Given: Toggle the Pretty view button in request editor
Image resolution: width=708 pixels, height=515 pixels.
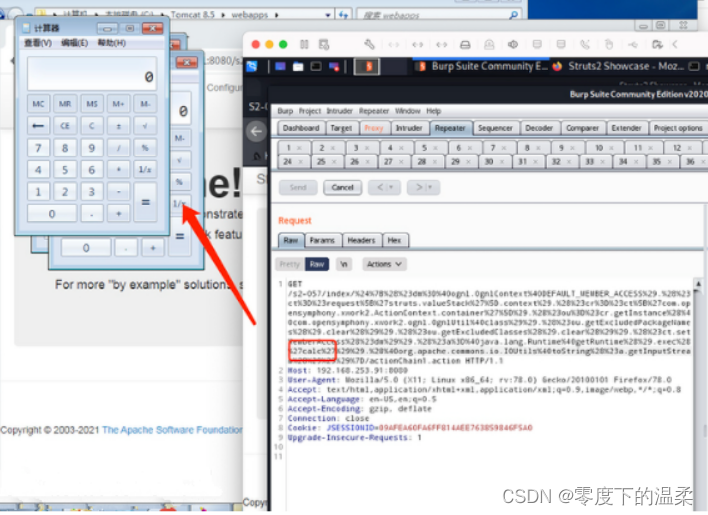Looking at the screenshot, I should coord(289,264).
